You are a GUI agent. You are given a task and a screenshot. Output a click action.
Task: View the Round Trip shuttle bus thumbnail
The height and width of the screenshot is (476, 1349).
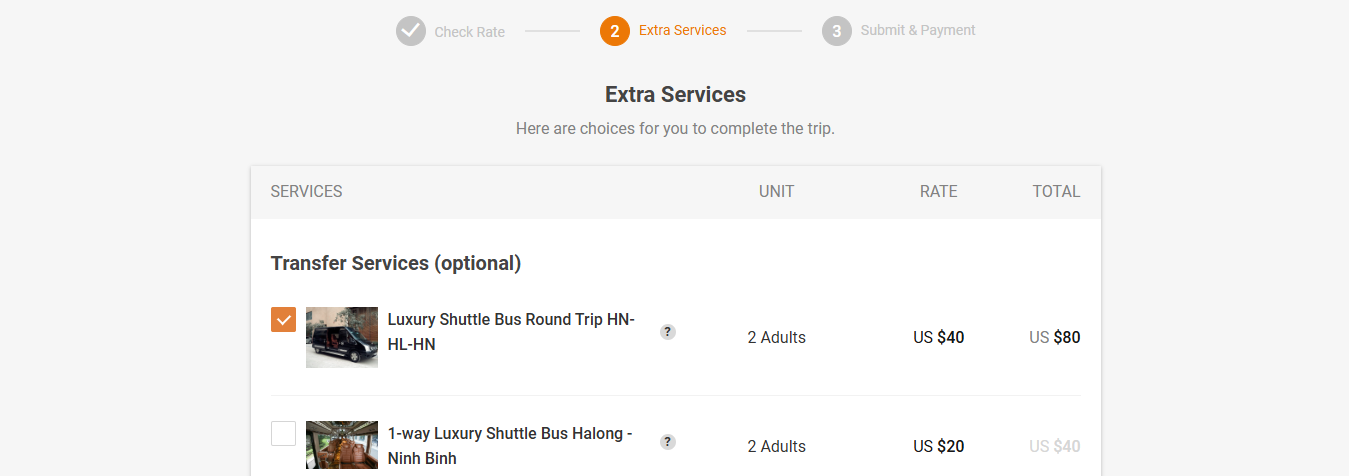342,337
